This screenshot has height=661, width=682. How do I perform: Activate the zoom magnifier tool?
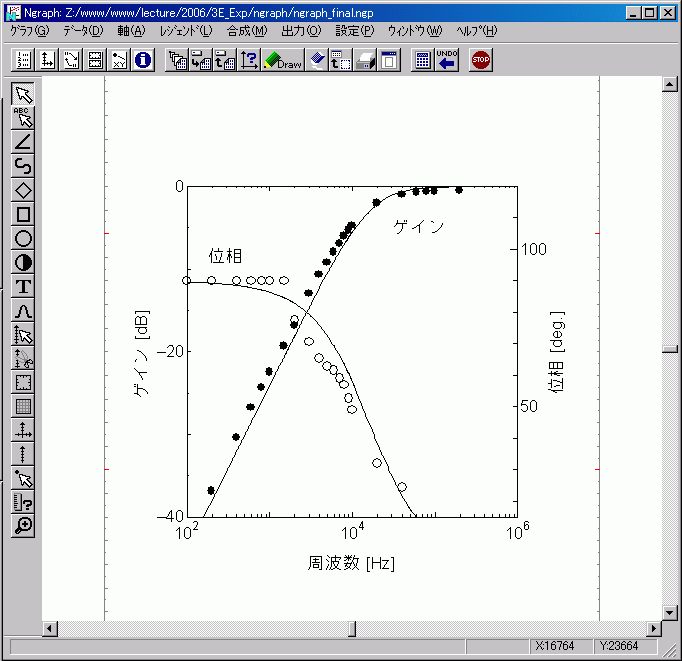[24, 526]
